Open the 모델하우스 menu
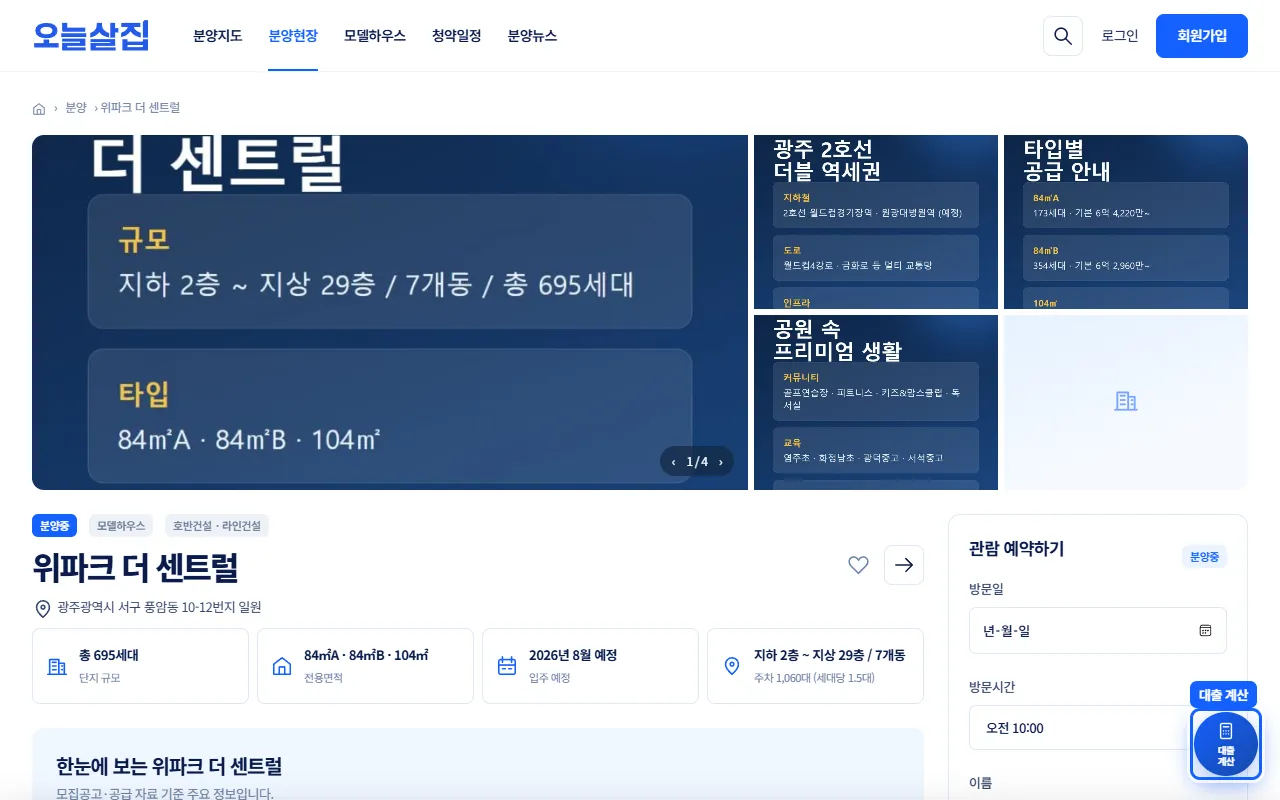This screenshot has height=800, width=1280. [375, 36]
